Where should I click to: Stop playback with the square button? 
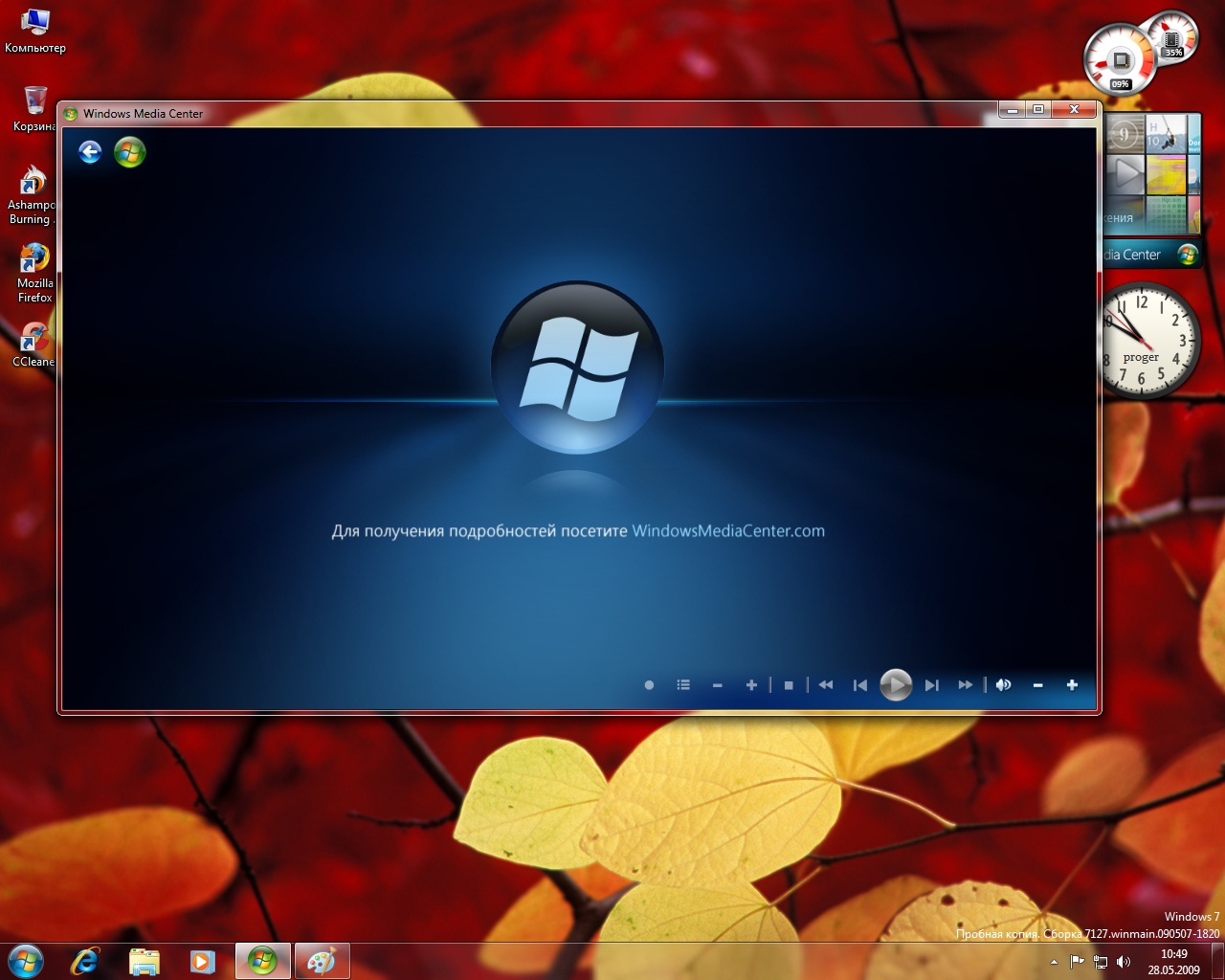click(789, 685)
